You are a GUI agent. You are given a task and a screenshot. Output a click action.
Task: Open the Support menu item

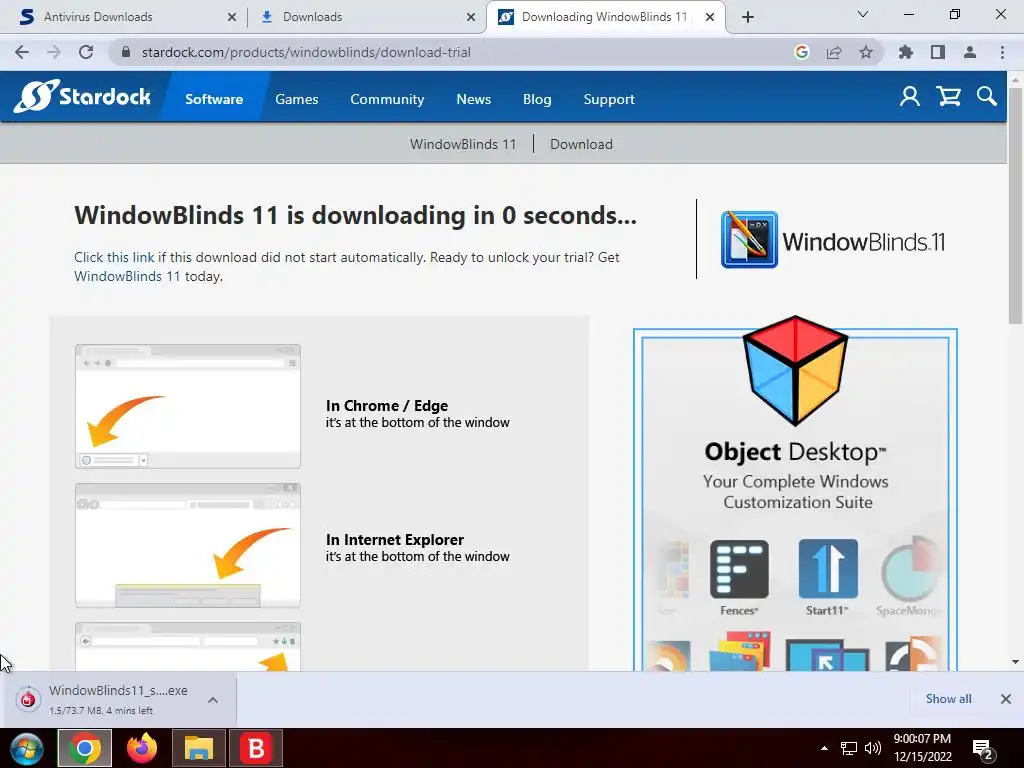609,99
